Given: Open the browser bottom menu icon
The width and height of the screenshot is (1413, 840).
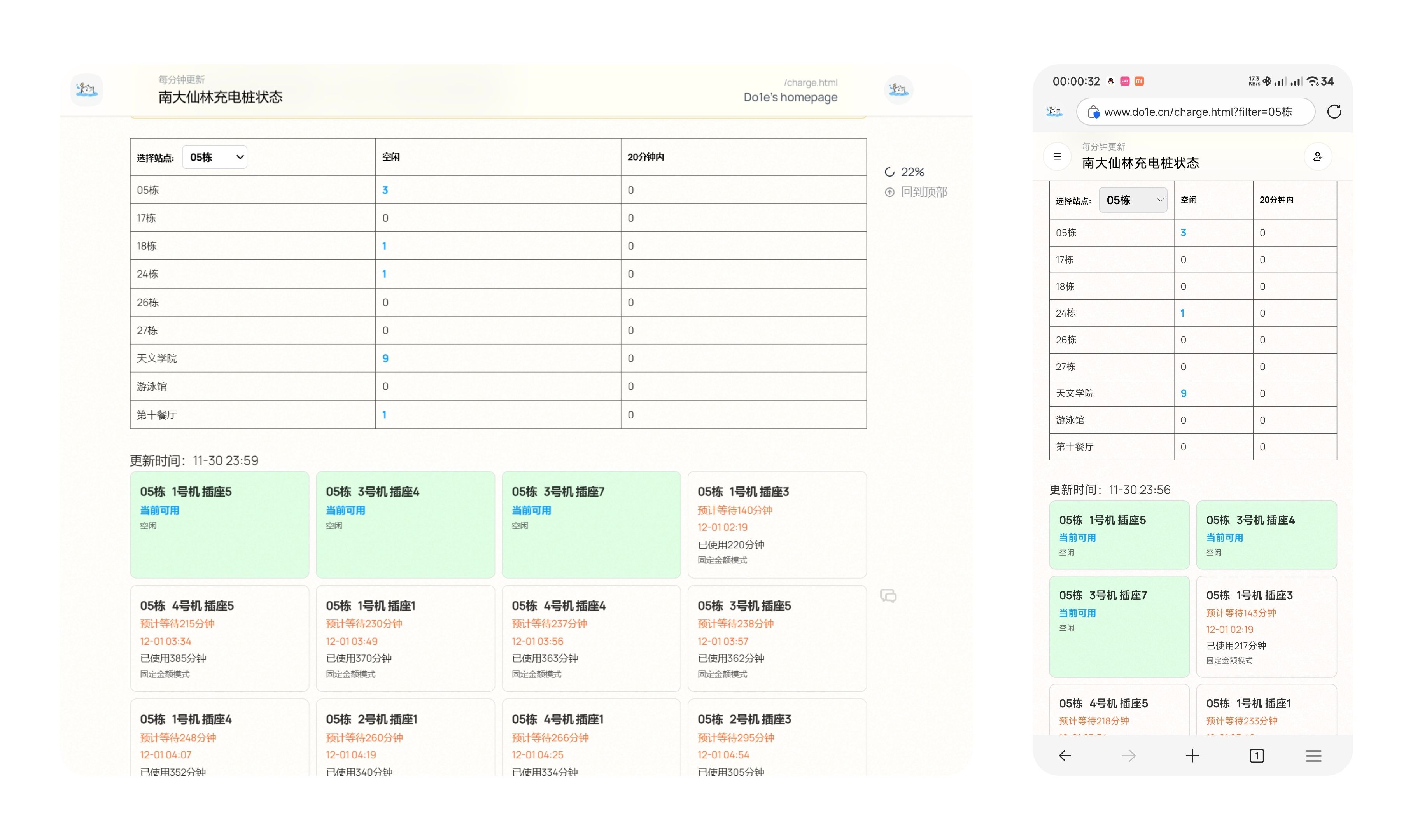Looking at the screenshot, I should coord(1313,756).
